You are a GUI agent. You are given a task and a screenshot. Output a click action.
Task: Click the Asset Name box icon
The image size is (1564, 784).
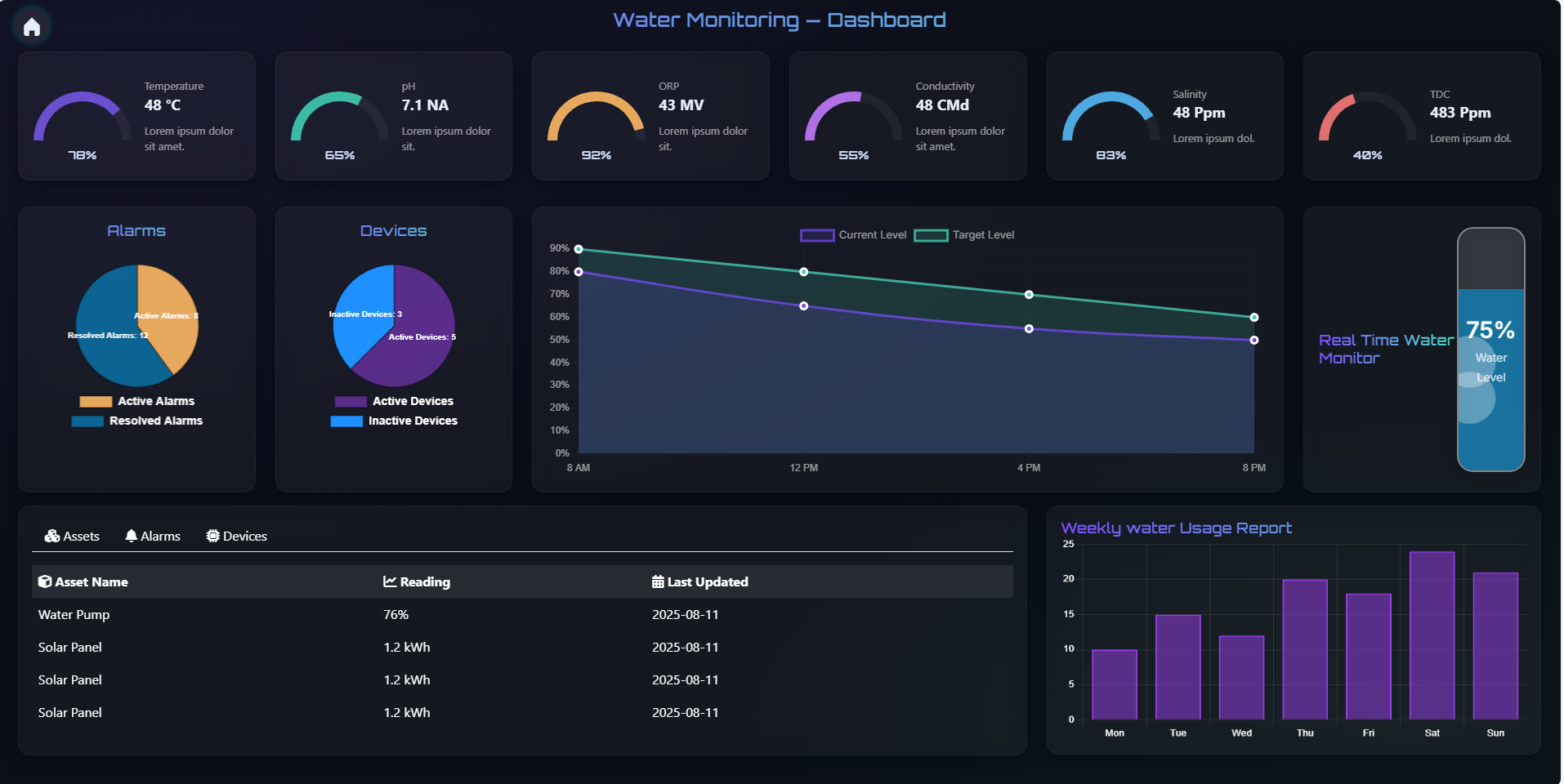click(x=45, y=581)
